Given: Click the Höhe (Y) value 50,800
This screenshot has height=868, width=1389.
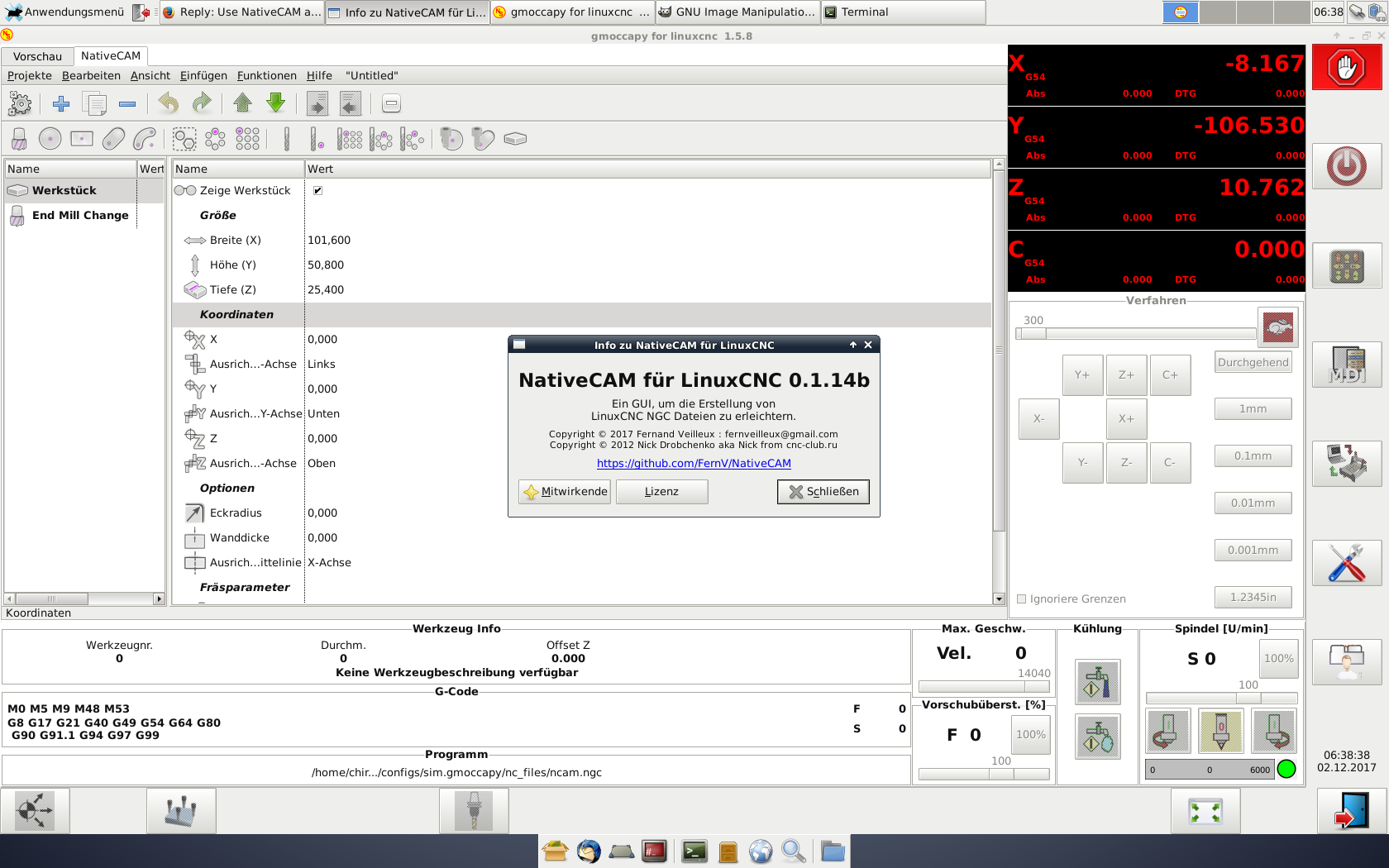Looking at the screenshot, I should (326, 265).
